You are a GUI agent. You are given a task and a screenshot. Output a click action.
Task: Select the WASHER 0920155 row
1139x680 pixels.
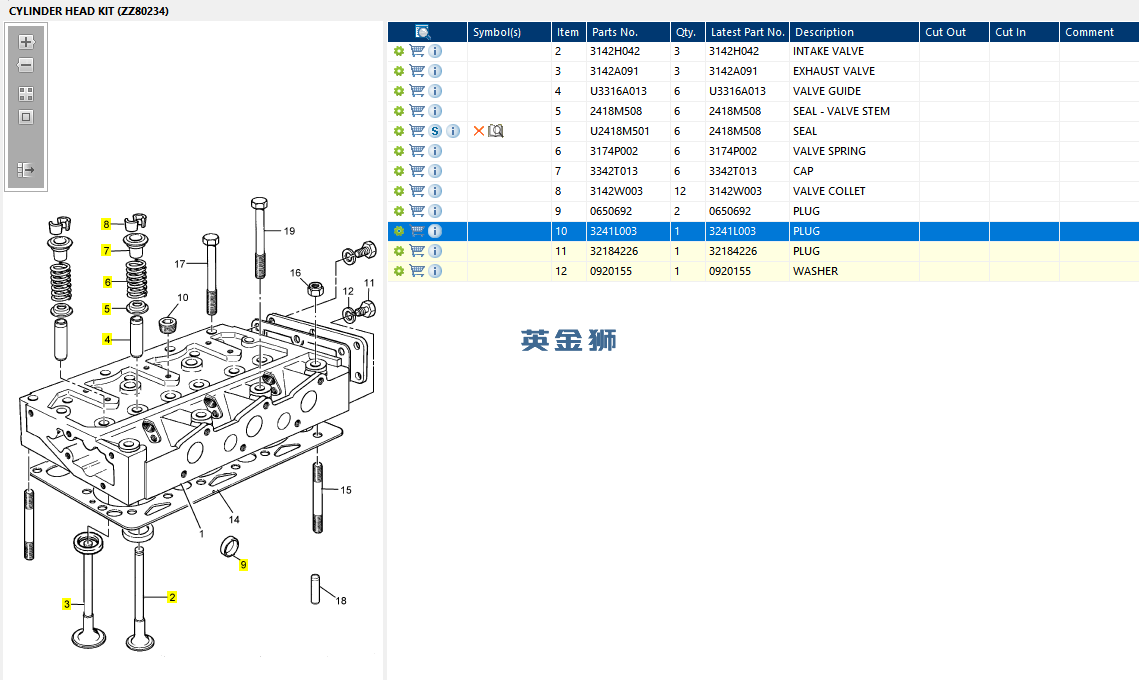tap(763, 271)
